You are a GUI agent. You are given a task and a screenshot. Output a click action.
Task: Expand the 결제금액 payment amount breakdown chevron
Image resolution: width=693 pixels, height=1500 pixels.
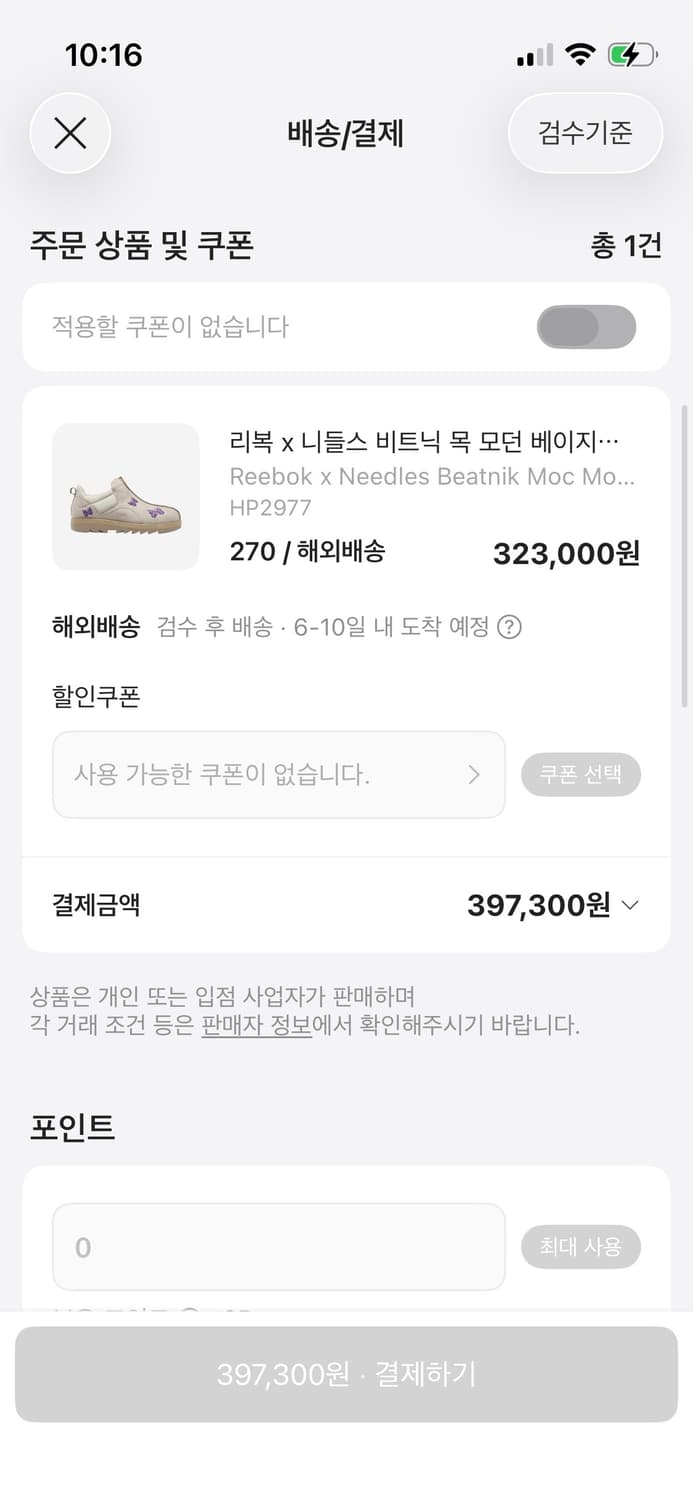pos(629,905)
